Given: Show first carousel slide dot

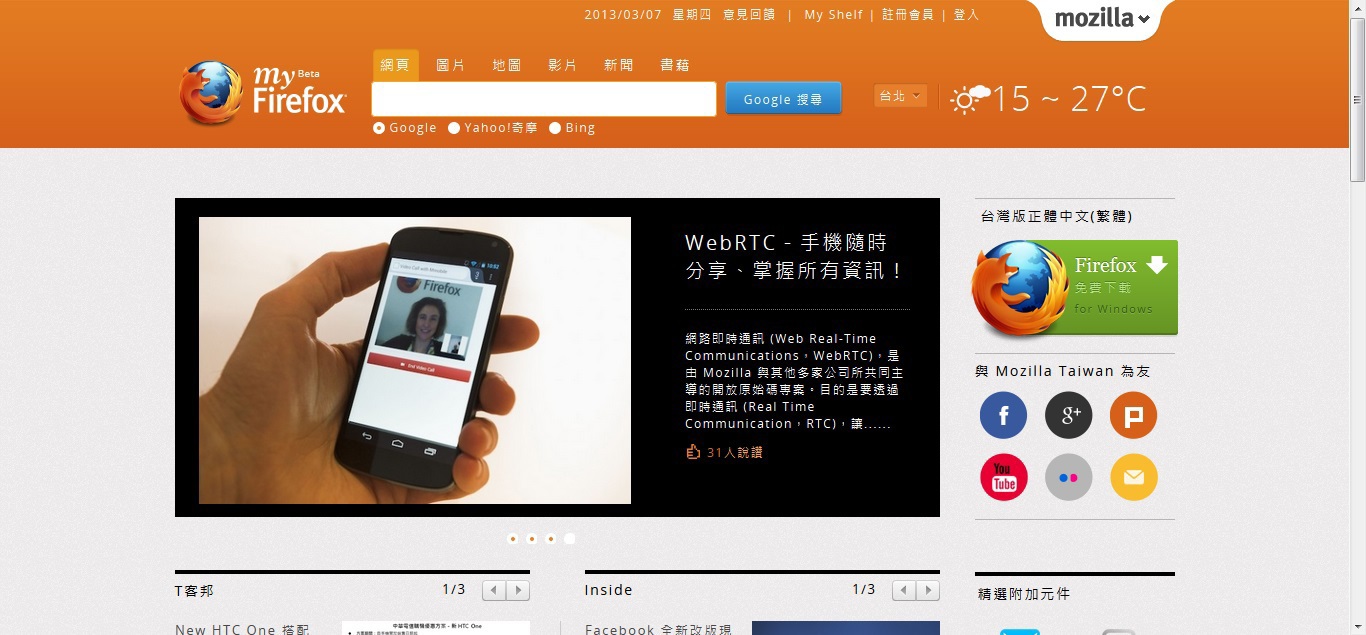Looking at the screenshot, I should [513, 538].
